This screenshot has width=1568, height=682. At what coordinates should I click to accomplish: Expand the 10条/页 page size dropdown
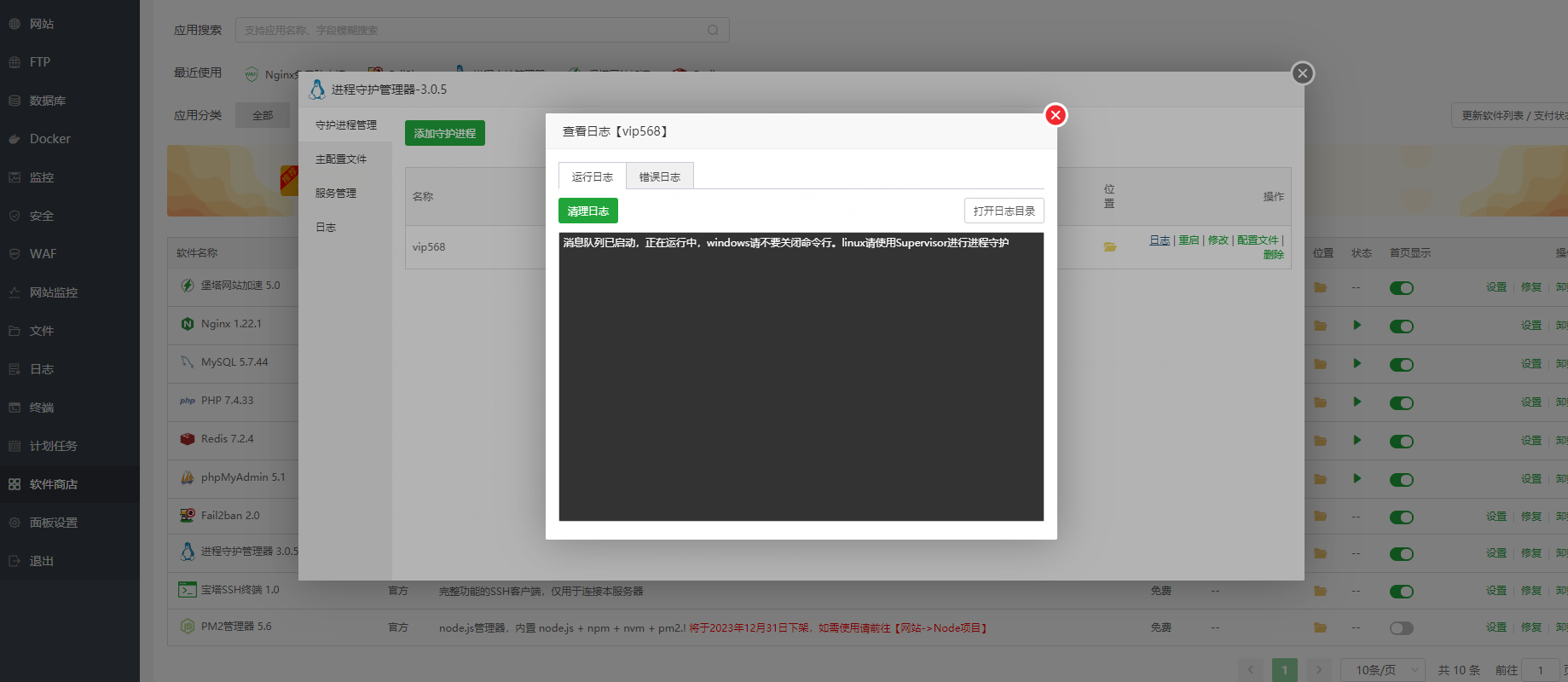pyautogui.click(x=1383, y=670)
